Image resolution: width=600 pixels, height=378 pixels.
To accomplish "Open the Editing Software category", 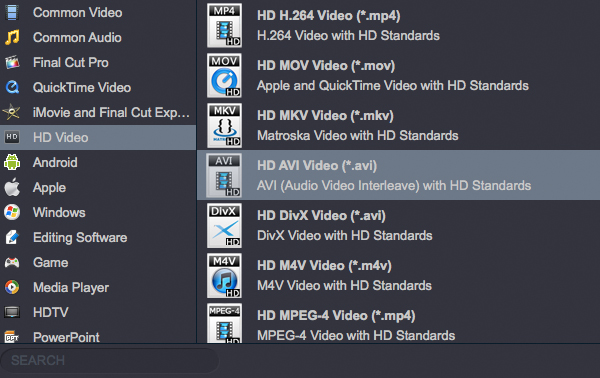I will 98,237.
